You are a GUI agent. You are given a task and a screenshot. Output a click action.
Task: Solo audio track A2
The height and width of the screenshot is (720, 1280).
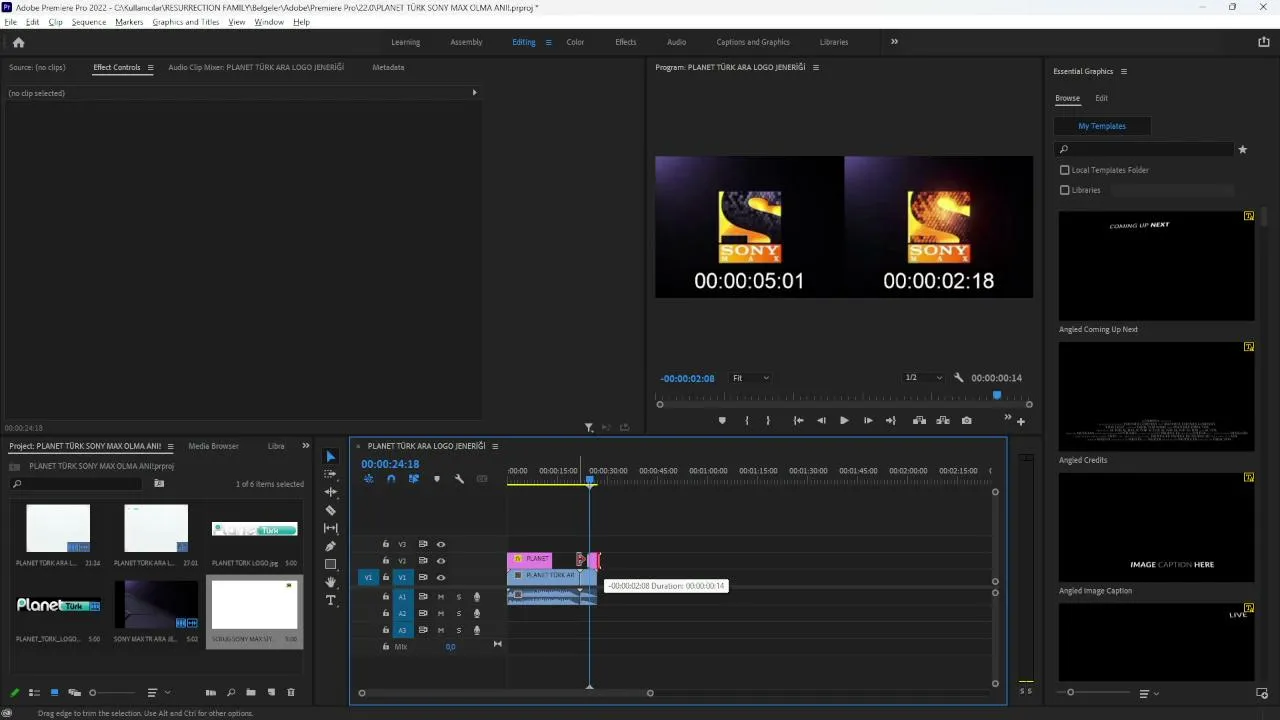point(459,613)
